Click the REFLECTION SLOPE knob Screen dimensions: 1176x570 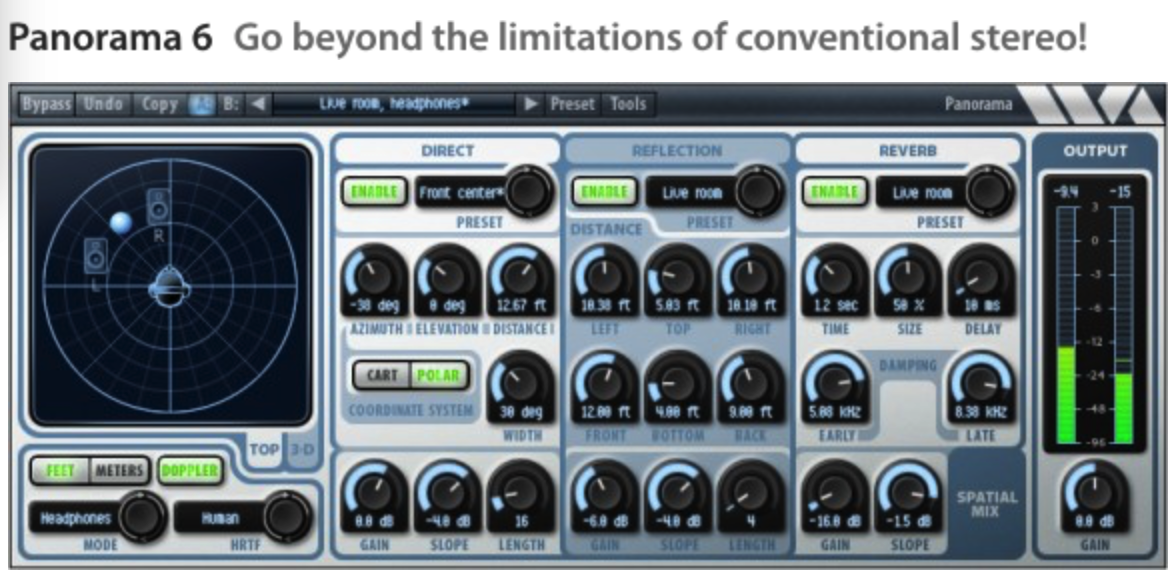coord(678,494)
